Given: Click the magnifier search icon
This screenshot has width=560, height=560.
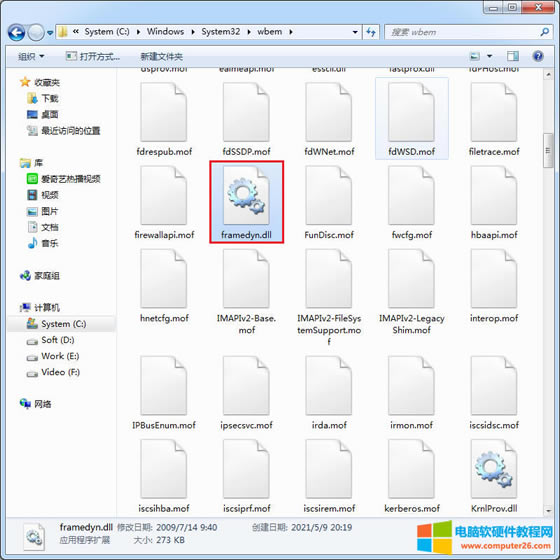Looking at the screenshot, I should pyautogui.click(x=544, y=32).
